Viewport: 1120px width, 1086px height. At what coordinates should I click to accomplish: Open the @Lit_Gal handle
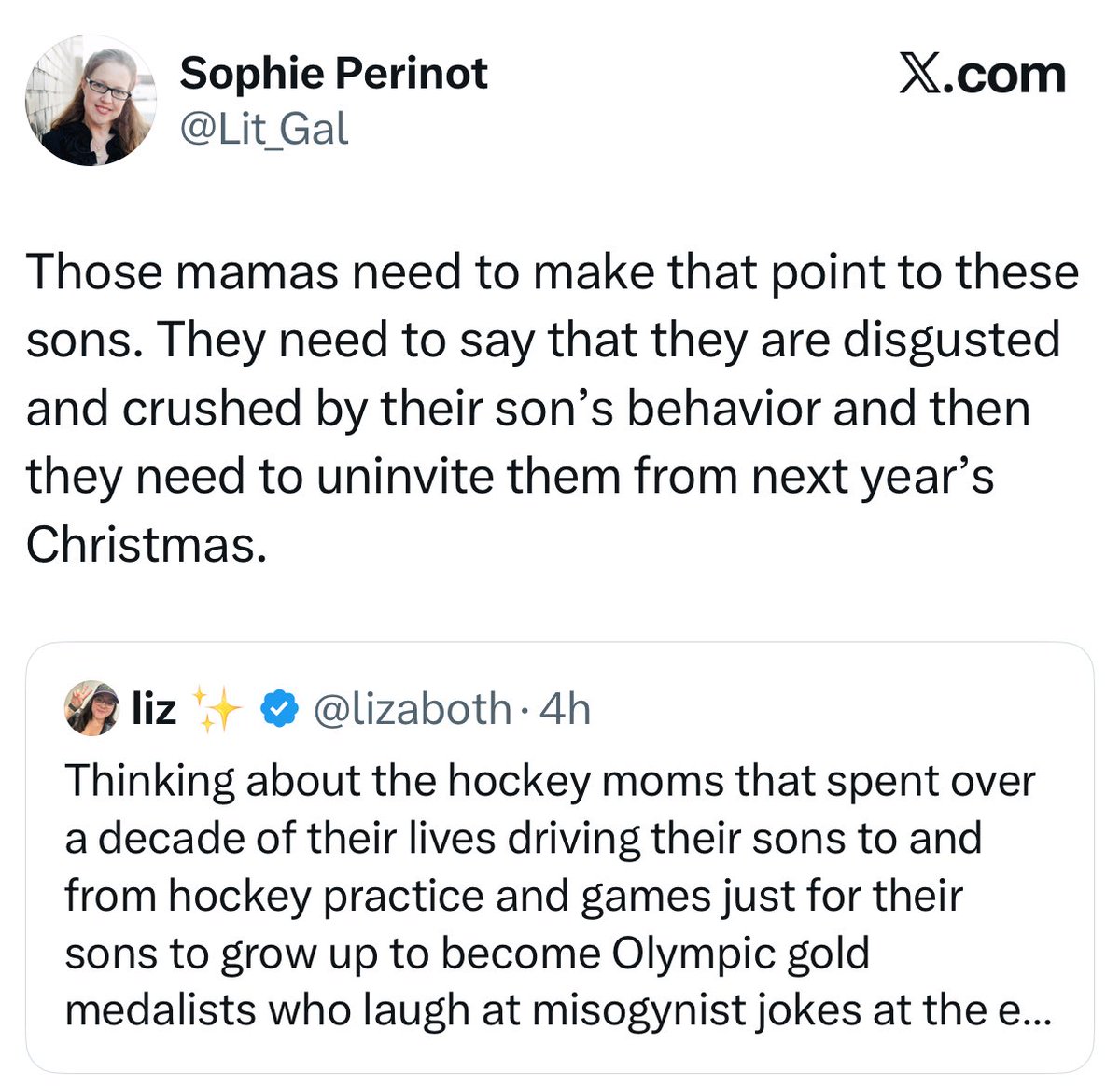pyautogui.click(x=264, y=128)
